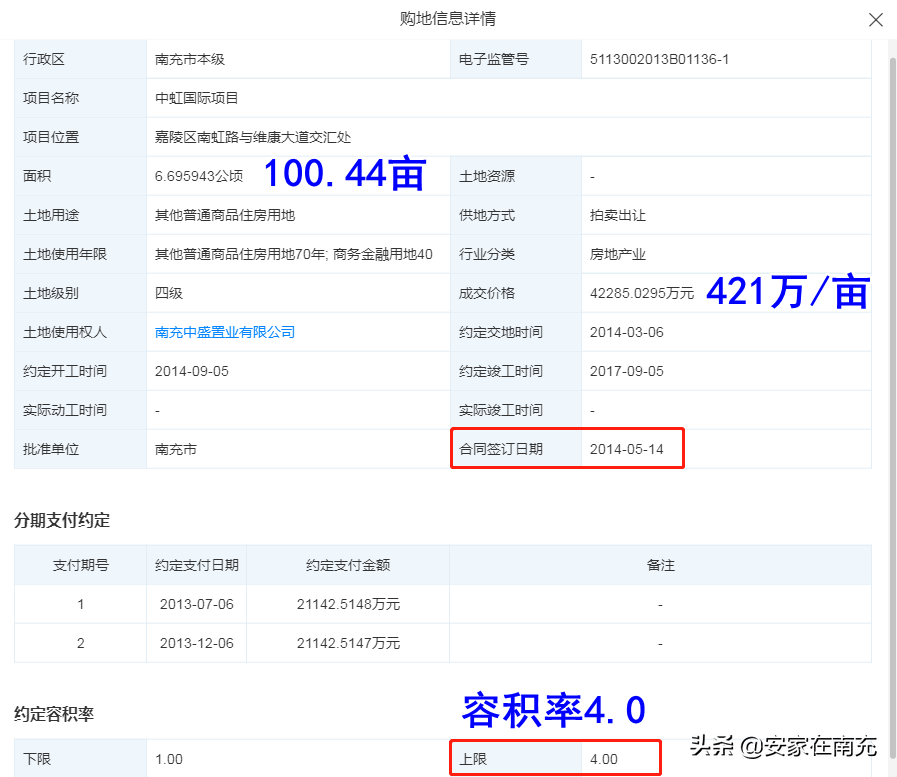The width and height of the screenshot is (897, 777).
Task: Select the 成交价格 value 42285.0295万元
Action: tap(641, 293)
